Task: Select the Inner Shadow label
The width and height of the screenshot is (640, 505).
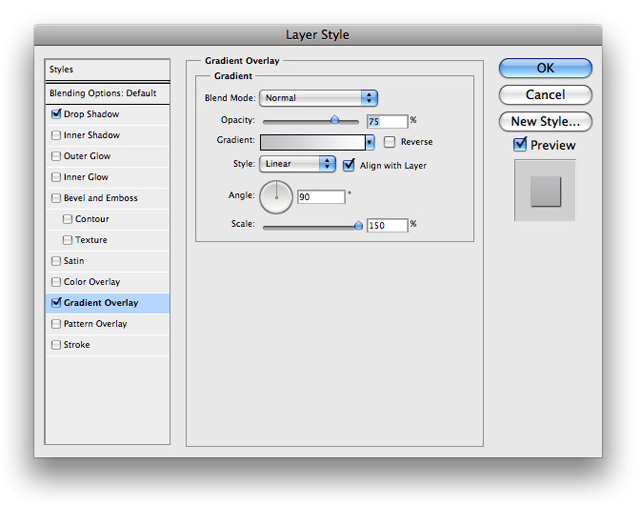Action: click(x=92, y=135)
